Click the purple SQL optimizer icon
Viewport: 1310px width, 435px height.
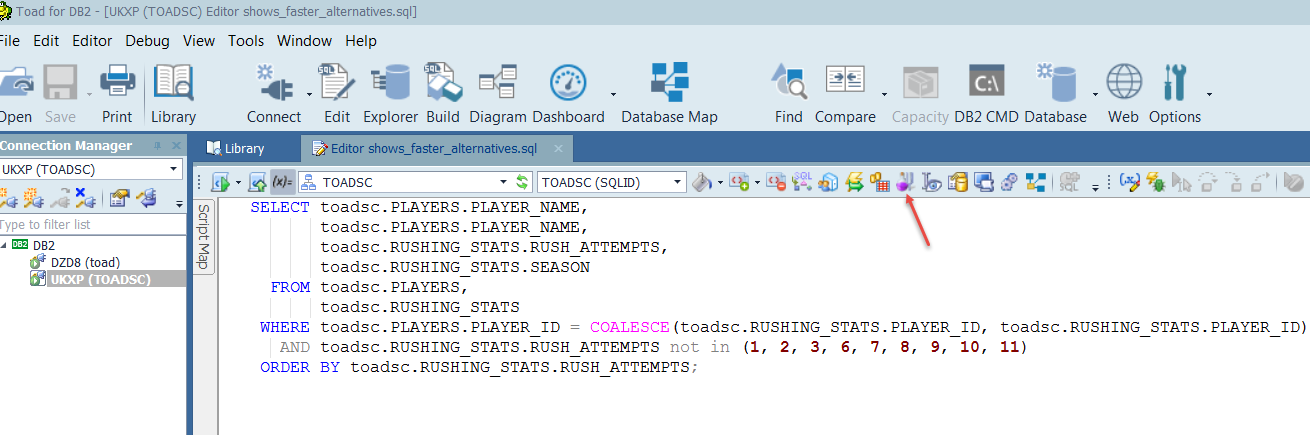click(905, 182)
